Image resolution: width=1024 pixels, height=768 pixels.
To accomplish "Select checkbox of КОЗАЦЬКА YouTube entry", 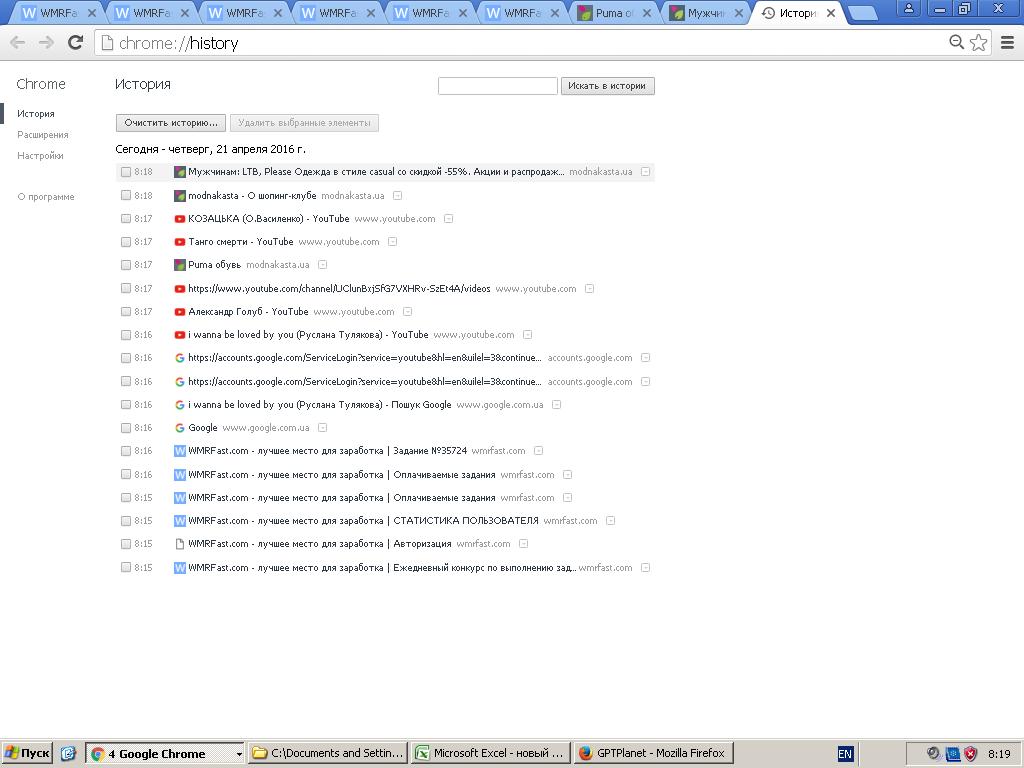I will (x=125, y=219).
